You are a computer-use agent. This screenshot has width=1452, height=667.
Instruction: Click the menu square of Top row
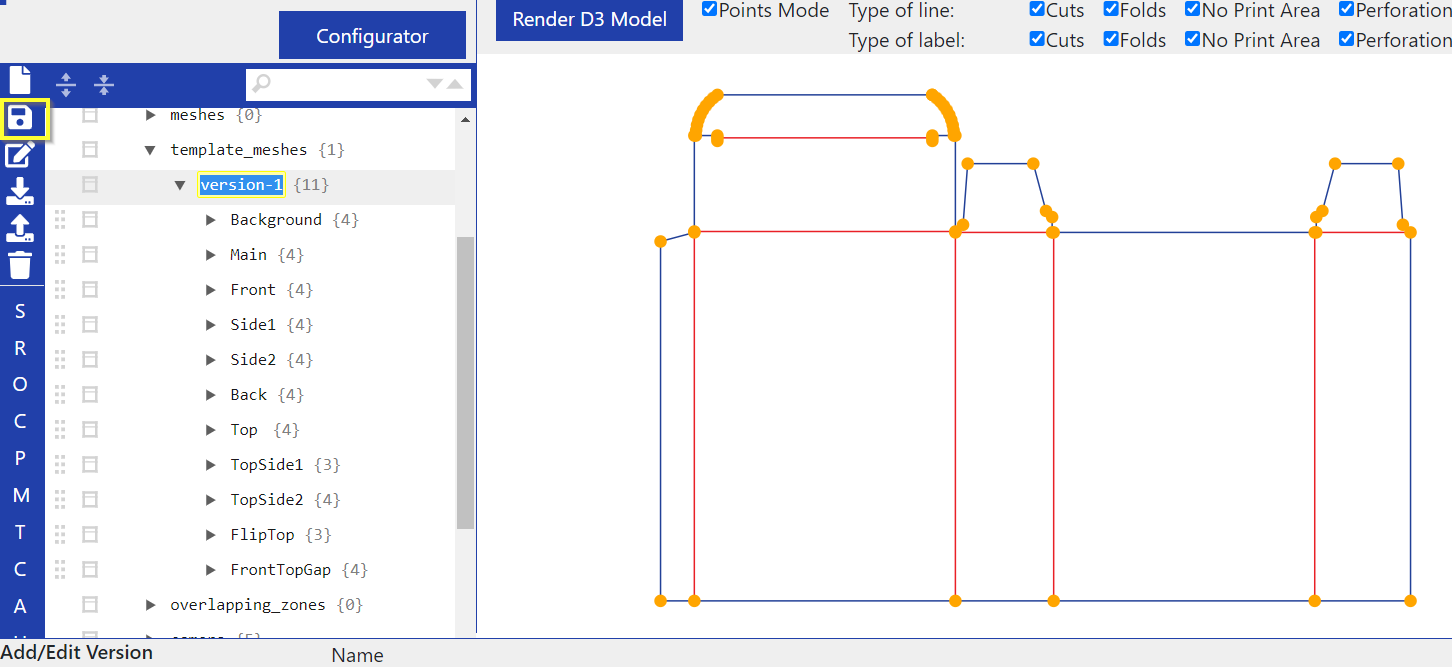click(90, 430)
